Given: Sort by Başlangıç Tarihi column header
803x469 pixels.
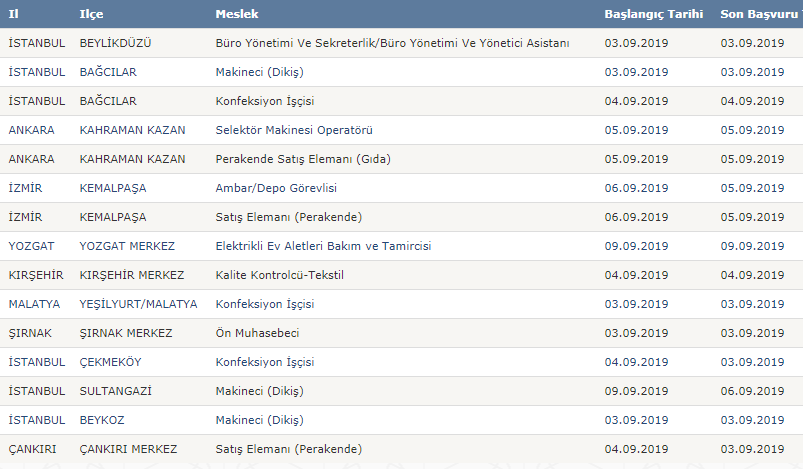Looking at the screenshot, I should [653, 14].
